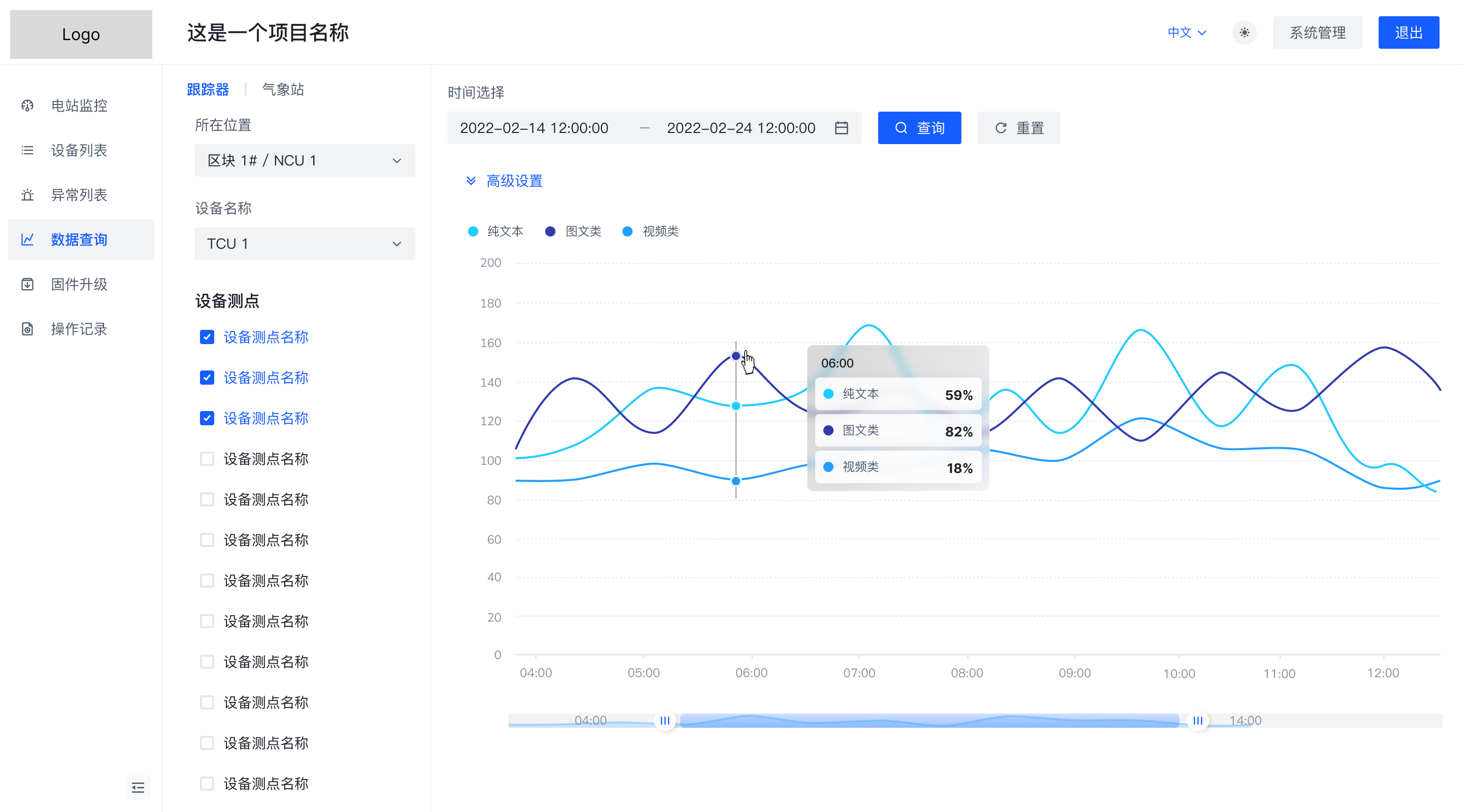Check the tenth 设备测点名称 checkbox
This screenshot has width=1470, height=812.
[x=207, y=702]
